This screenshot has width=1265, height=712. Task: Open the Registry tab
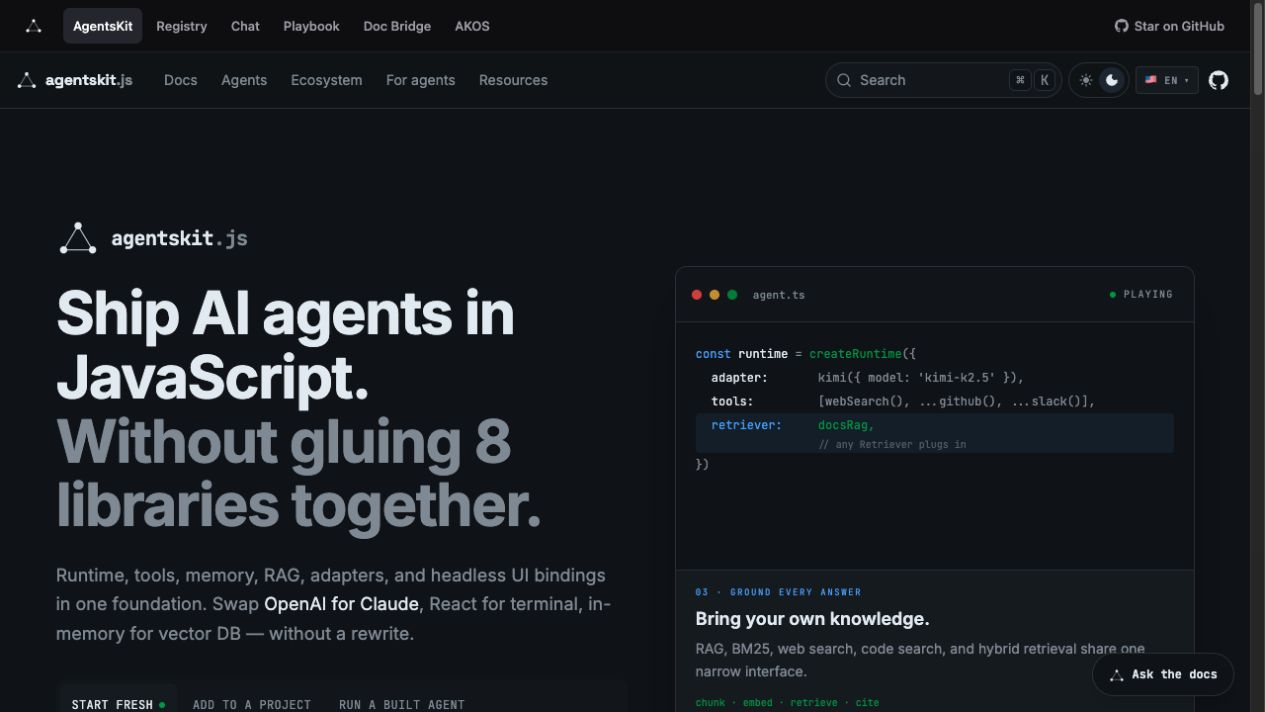182,26
